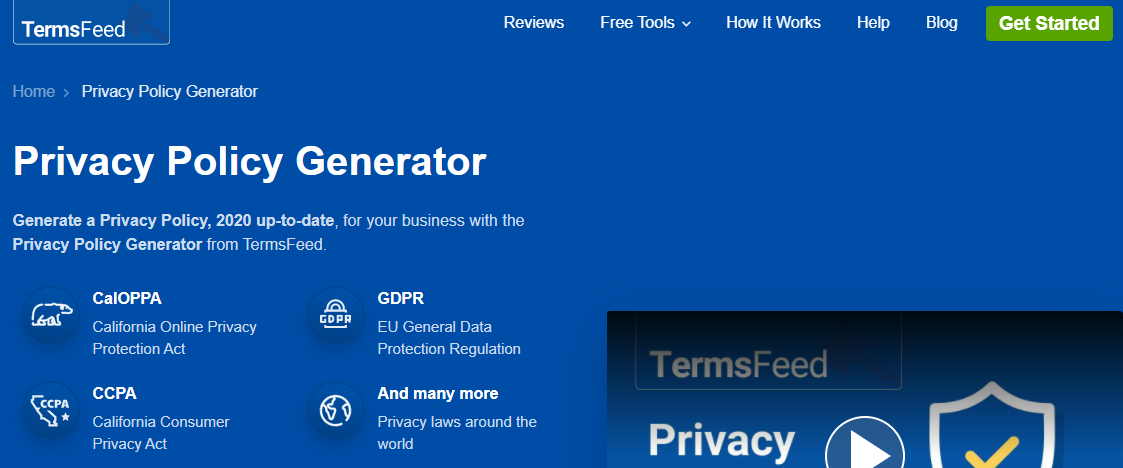The height and width of the screenshot is (468, 1123).
Task: Click the TermsFeed logo in the video thumbnail
Action: coord(768,351)
